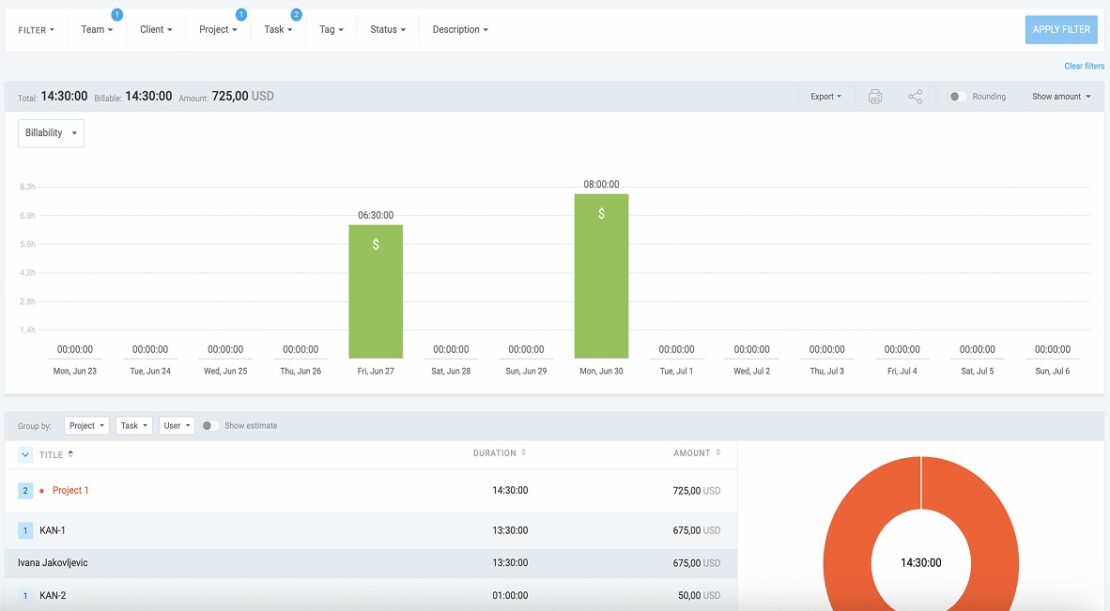
Task: Change the third group-by User dropdown
Action: coord(177,426)
